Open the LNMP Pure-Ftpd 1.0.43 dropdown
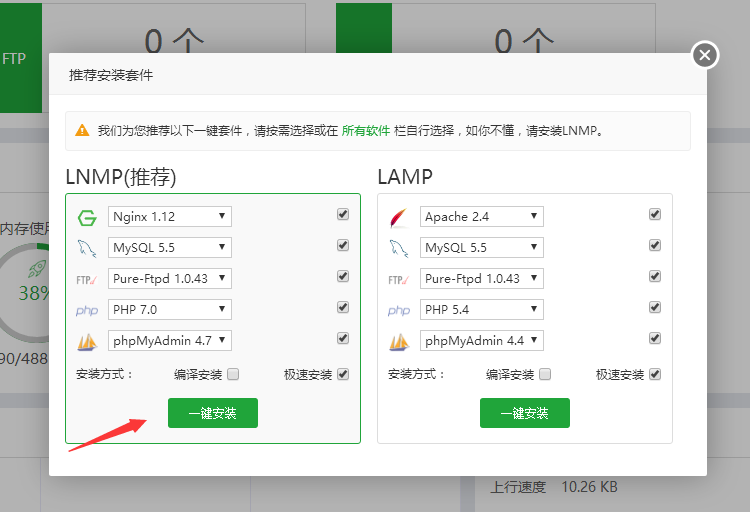 point(170,278)
